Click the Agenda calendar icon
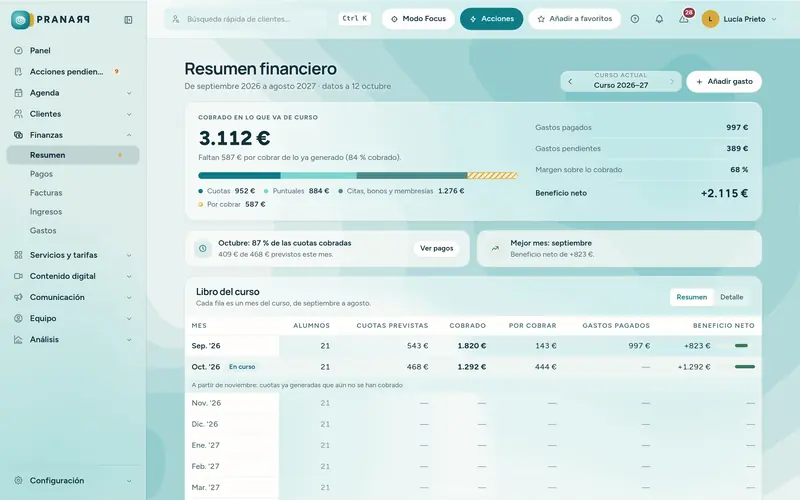 point(18,93)
